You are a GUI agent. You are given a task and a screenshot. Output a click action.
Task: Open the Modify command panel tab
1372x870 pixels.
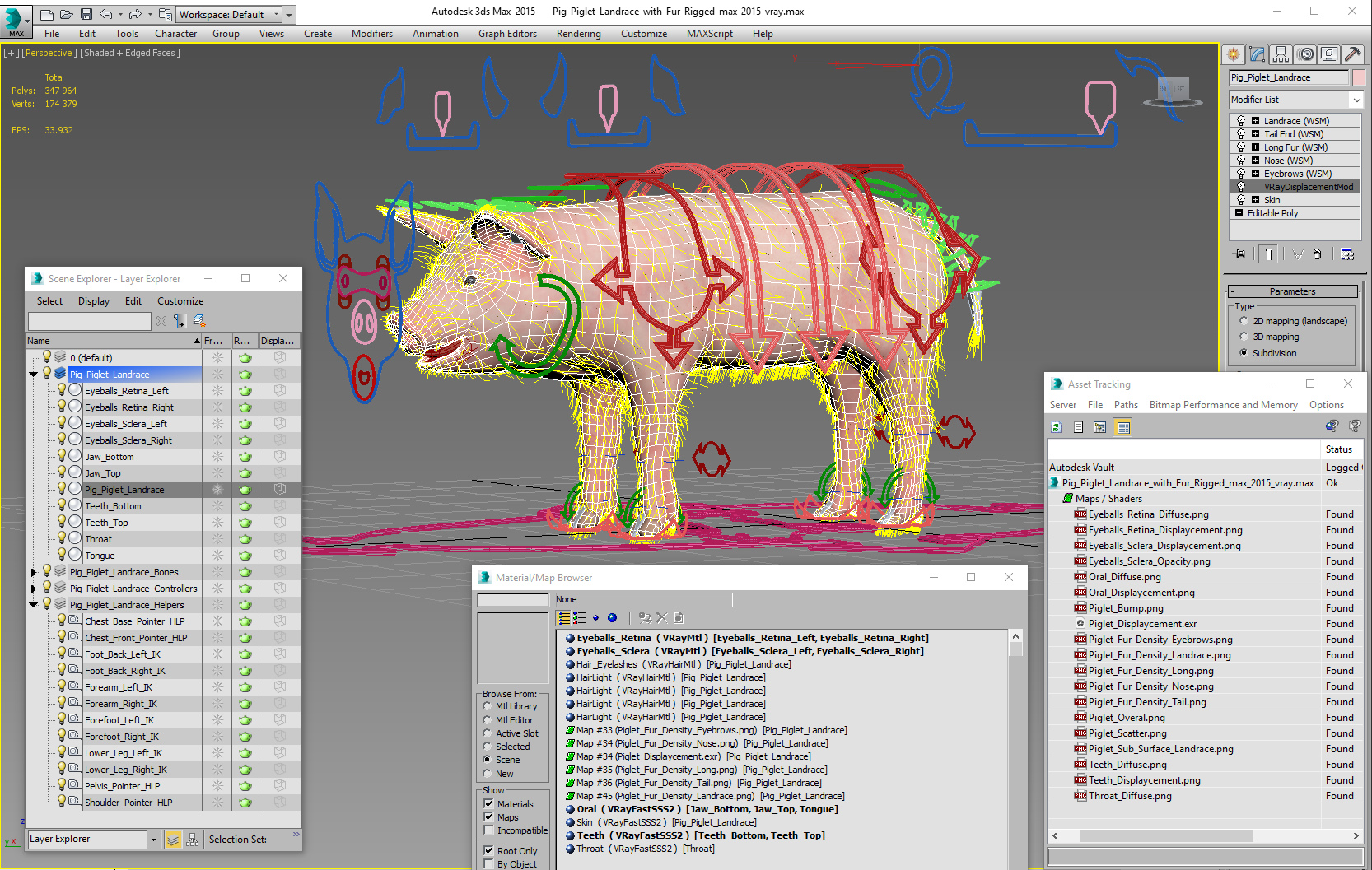click(x=1257, y=54)
